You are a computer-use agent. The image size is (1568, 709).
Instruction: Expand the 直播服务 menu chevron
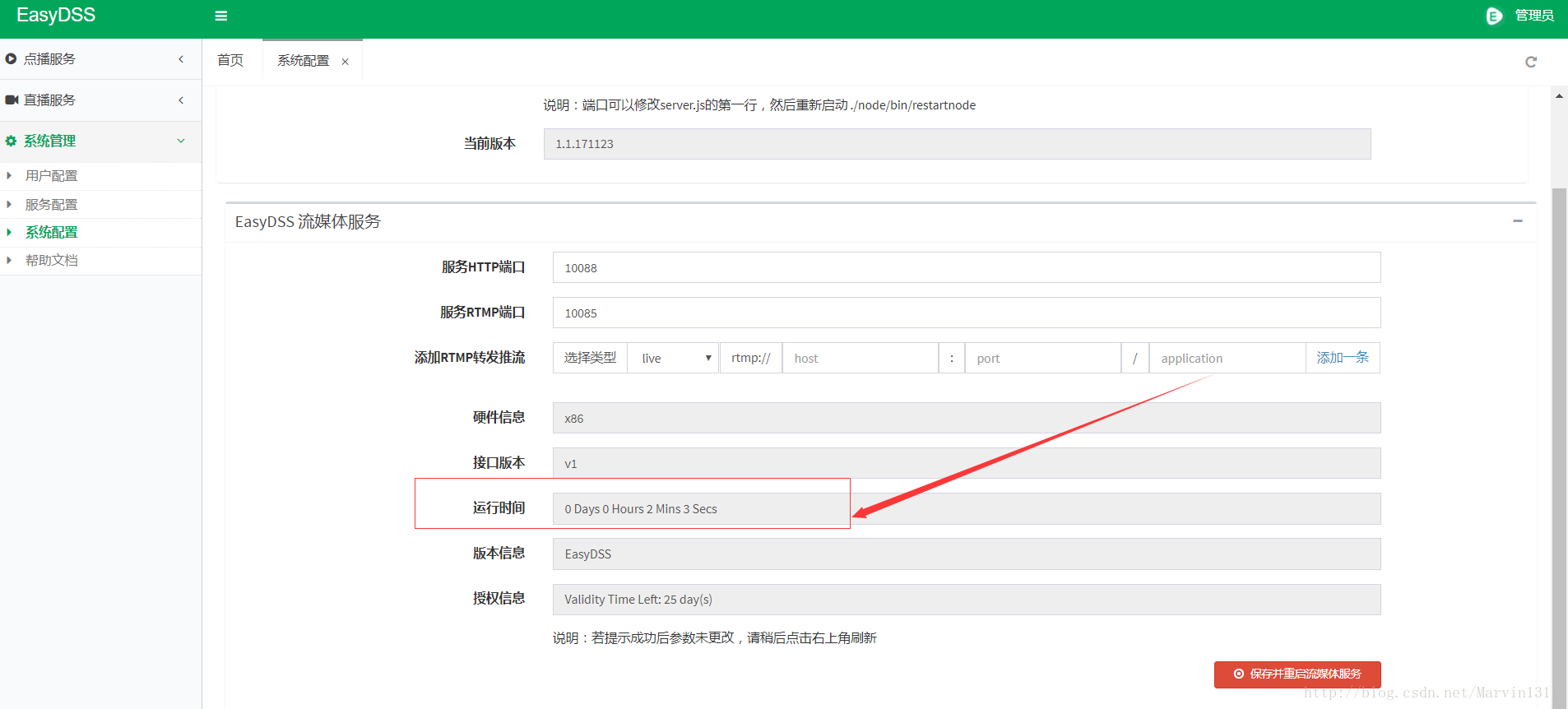181,100
